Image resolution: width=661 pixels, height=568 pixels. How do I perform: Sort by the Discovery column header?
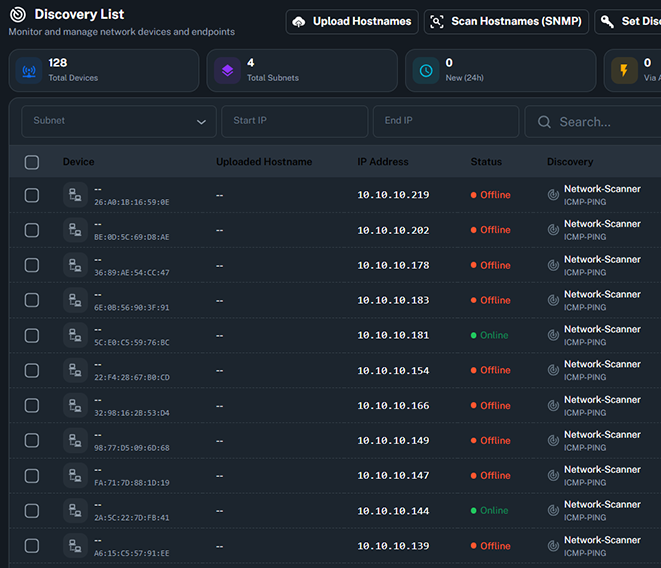click(570, 162)
